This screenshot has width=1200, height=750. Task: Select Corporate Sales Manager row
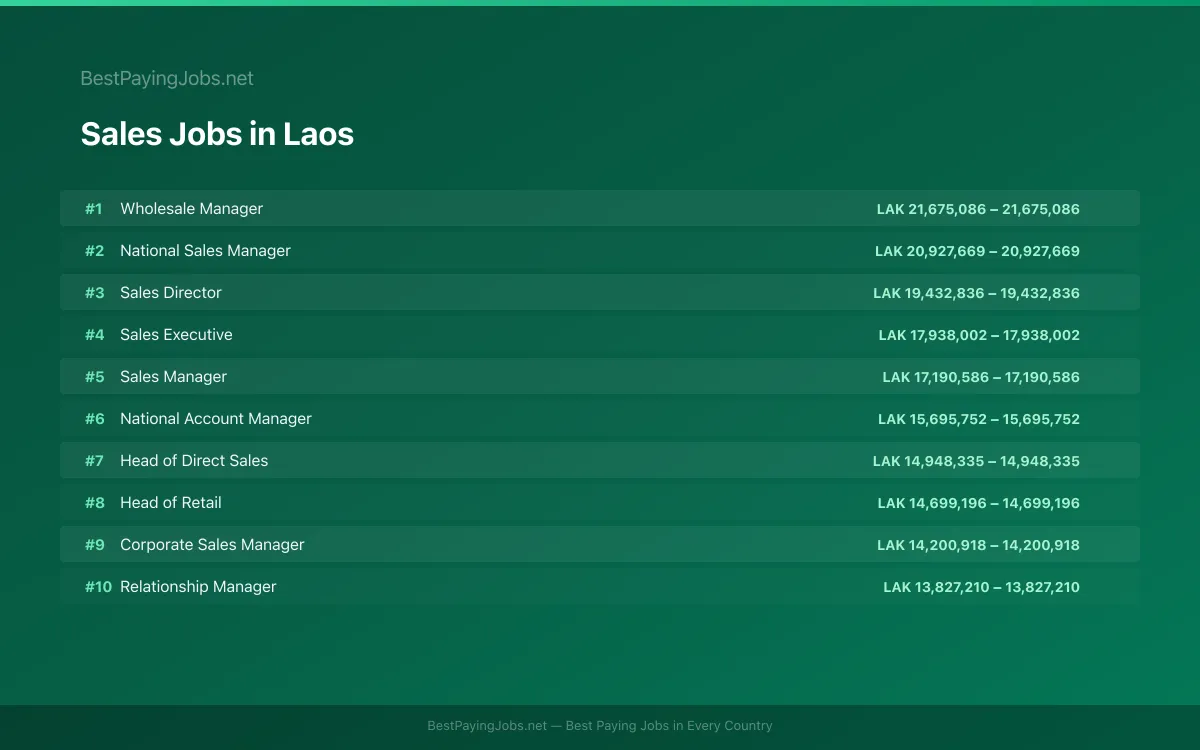point(600,544)
